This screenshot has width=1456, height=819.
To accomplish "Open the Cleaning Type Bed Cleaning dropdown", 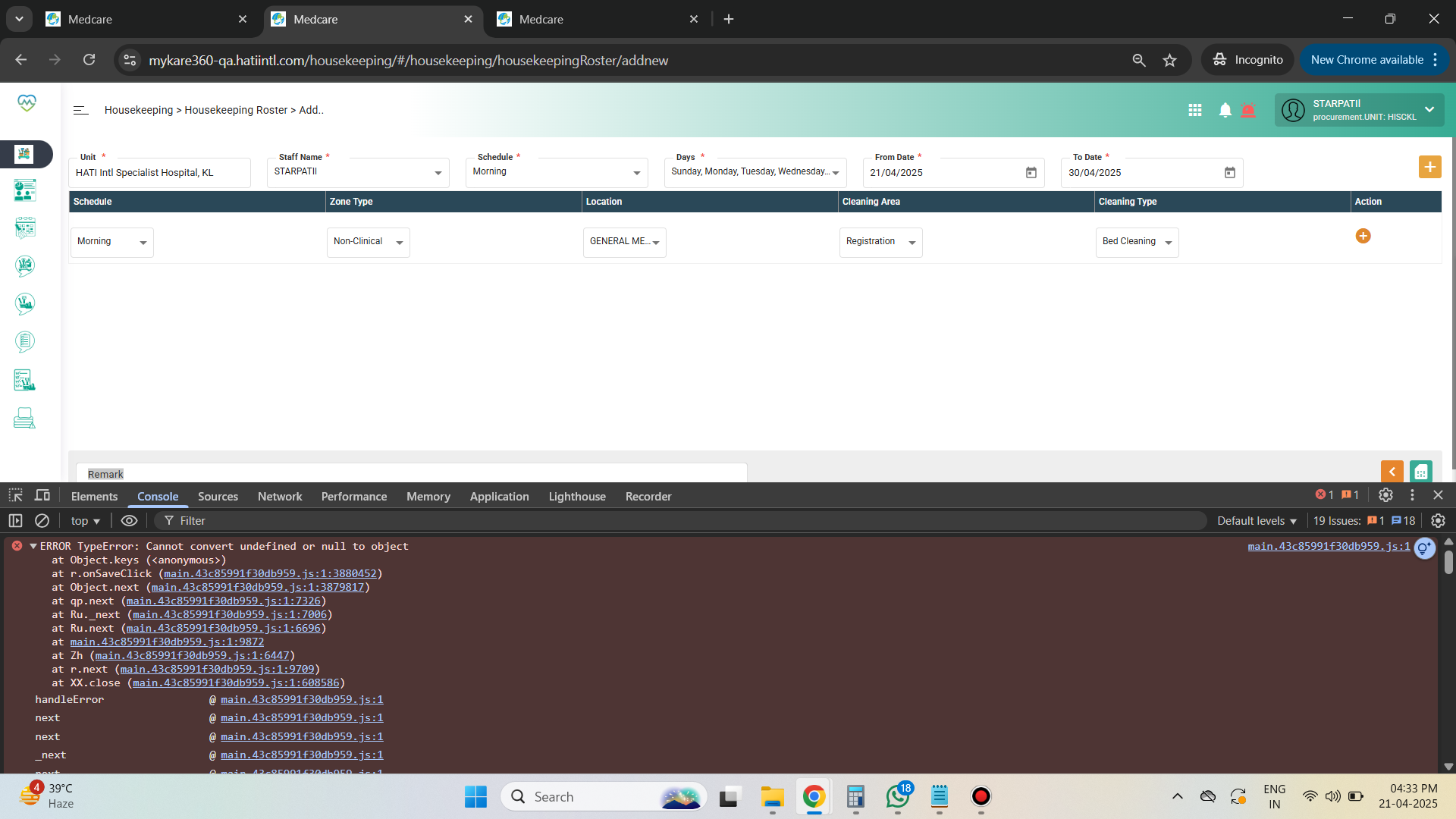I will point(1137,242).
